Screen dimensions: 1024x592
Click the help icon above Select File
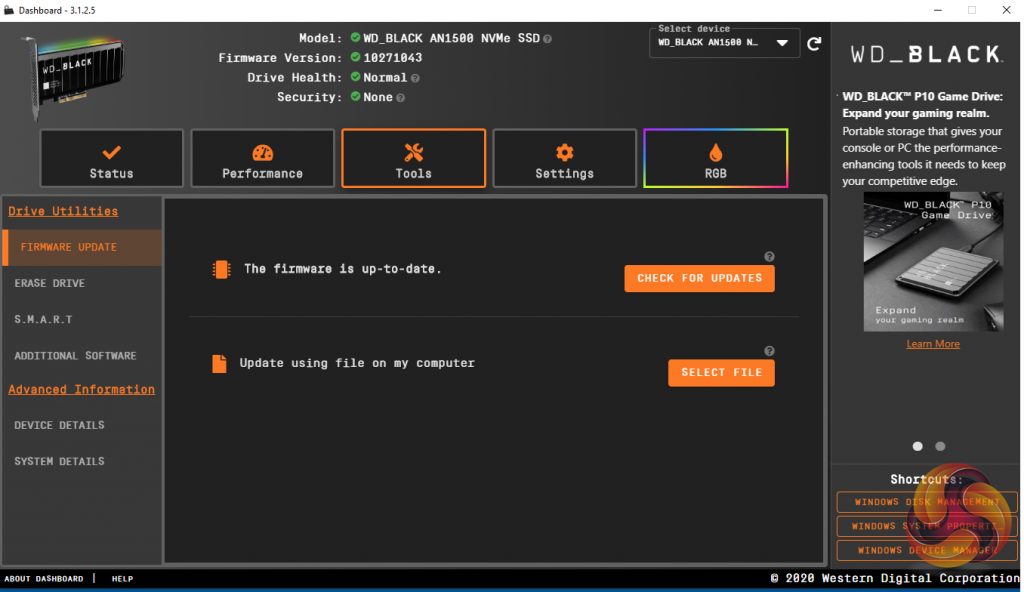769,351
